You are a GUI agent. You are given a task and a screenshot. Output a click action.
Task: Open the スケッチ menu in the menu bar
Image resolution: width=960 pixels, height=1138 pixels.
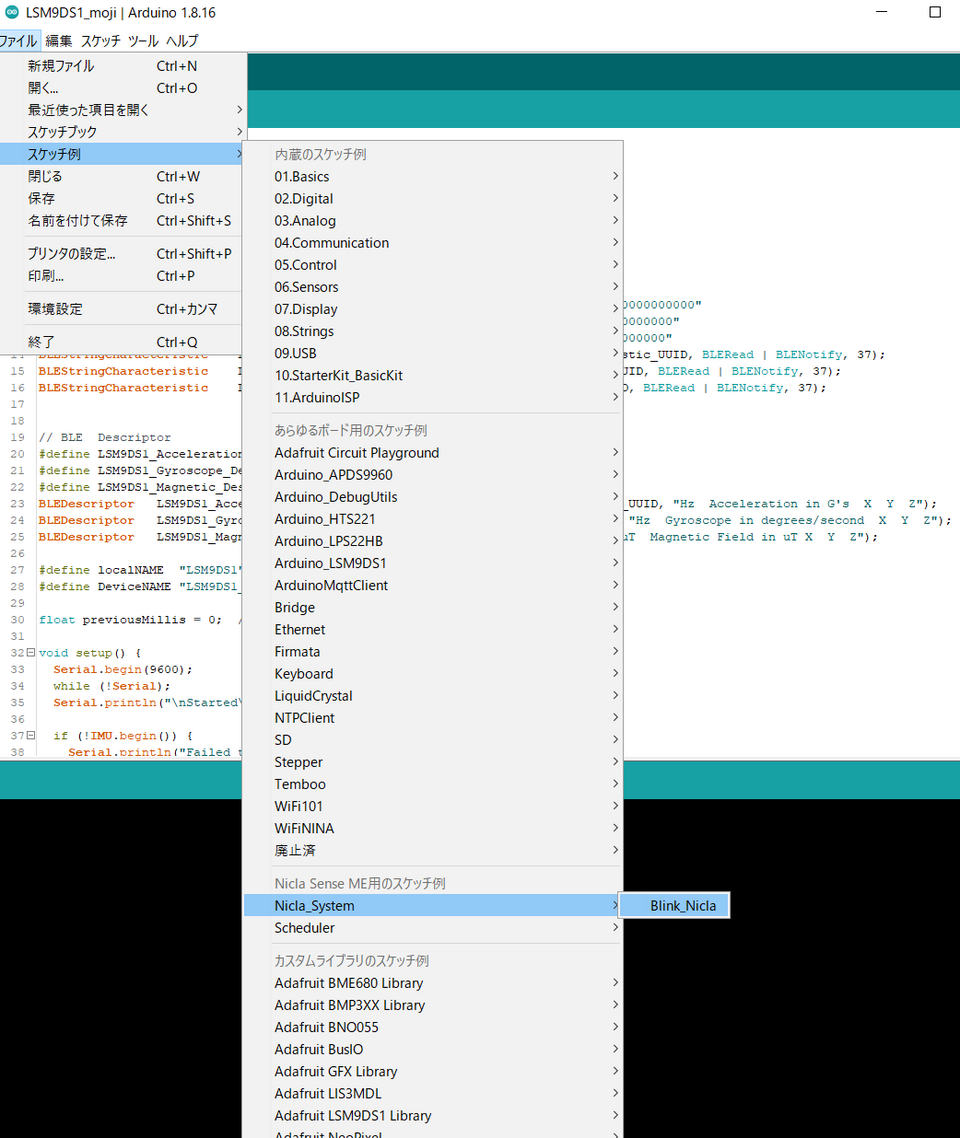tap(100, 41)
